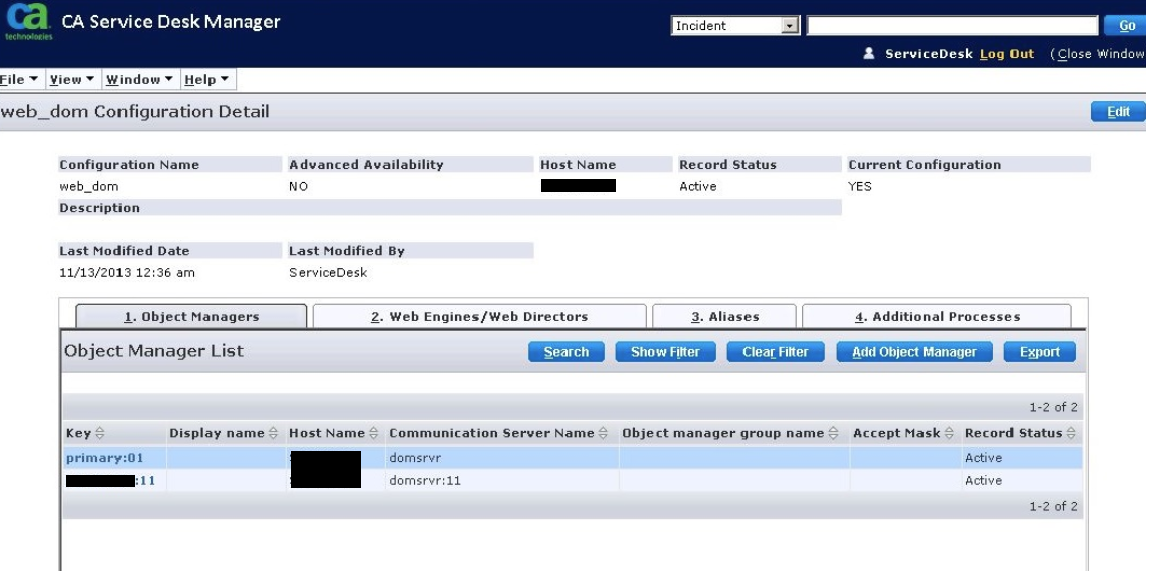The width and height of the screenshot is (1150, 571).
Task: Switch to Additional Processes tab
Action: pyautogui.click(x=937, y=317)
